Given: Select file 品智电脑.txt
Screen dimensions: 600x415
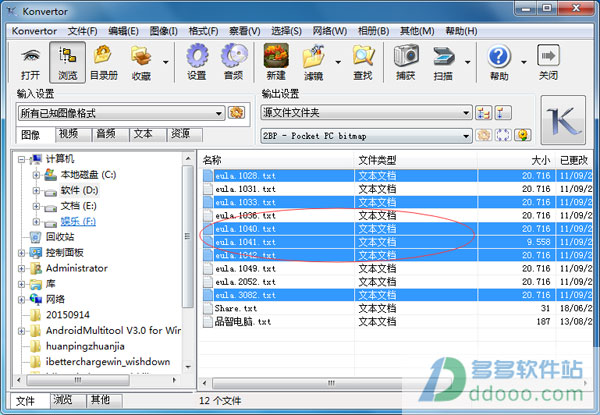Looking at the screenshot, I should click(x=243, y=322).
